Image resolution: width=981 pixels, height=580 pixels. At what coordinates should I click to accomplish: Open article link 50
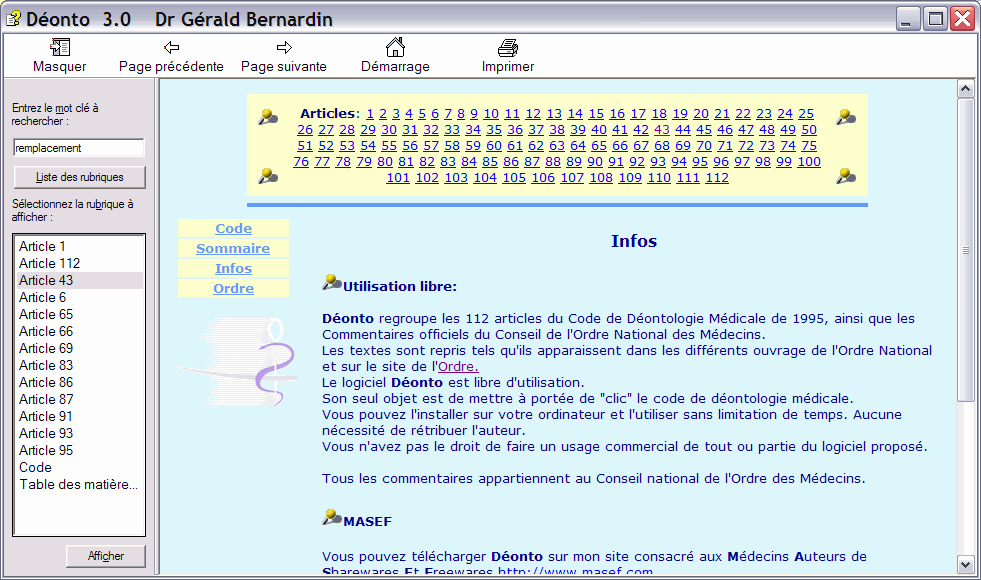[x=809, y=130]
